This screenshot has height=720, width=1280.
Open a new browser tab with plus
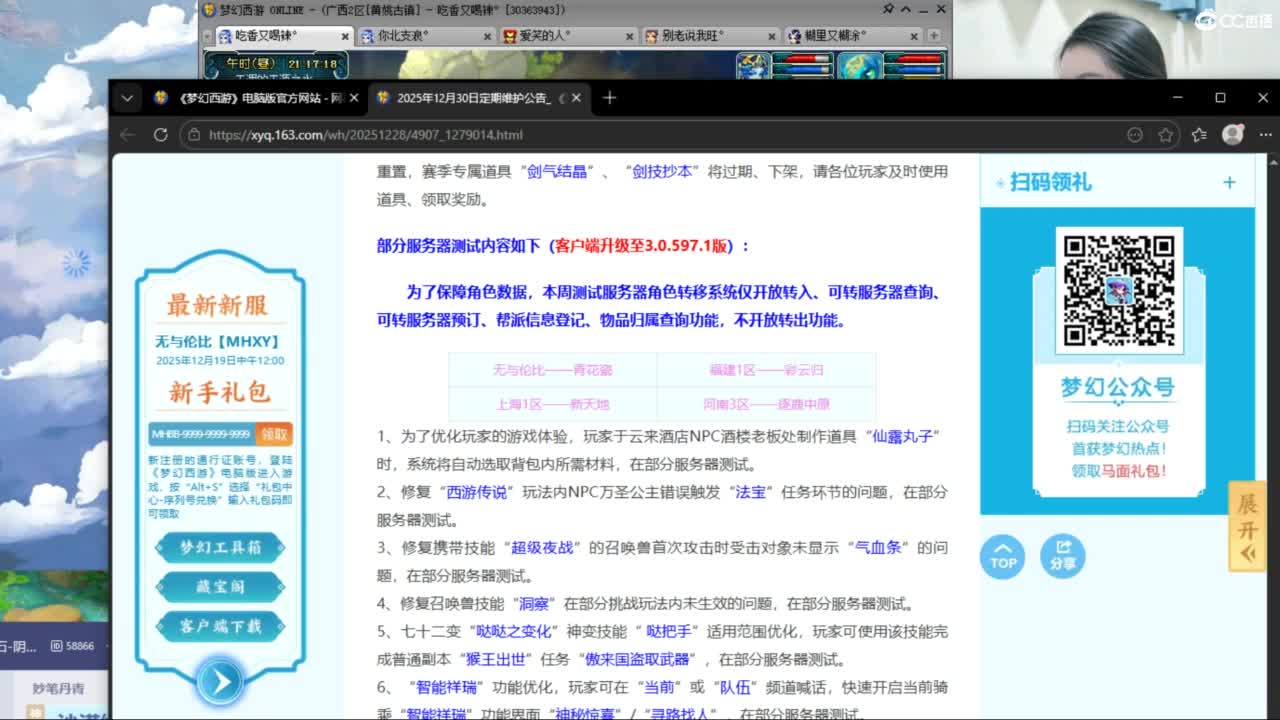(x=609, y=98)
